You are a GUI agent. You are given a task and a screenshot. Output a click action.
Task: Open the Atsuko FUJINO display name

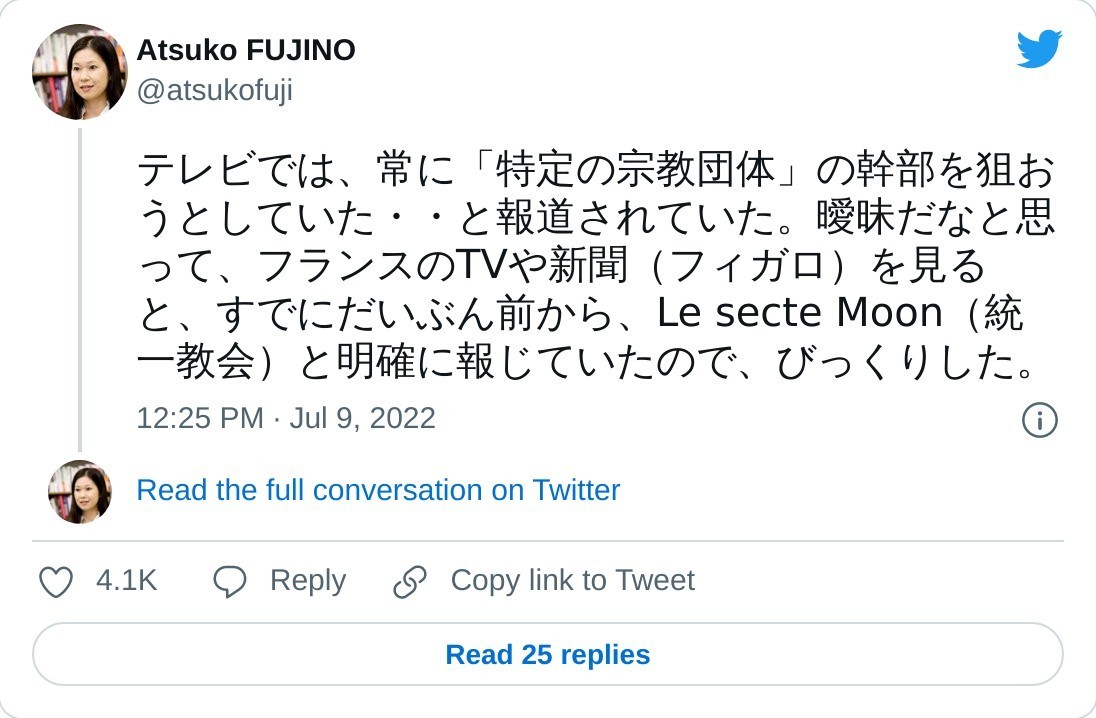246,50
